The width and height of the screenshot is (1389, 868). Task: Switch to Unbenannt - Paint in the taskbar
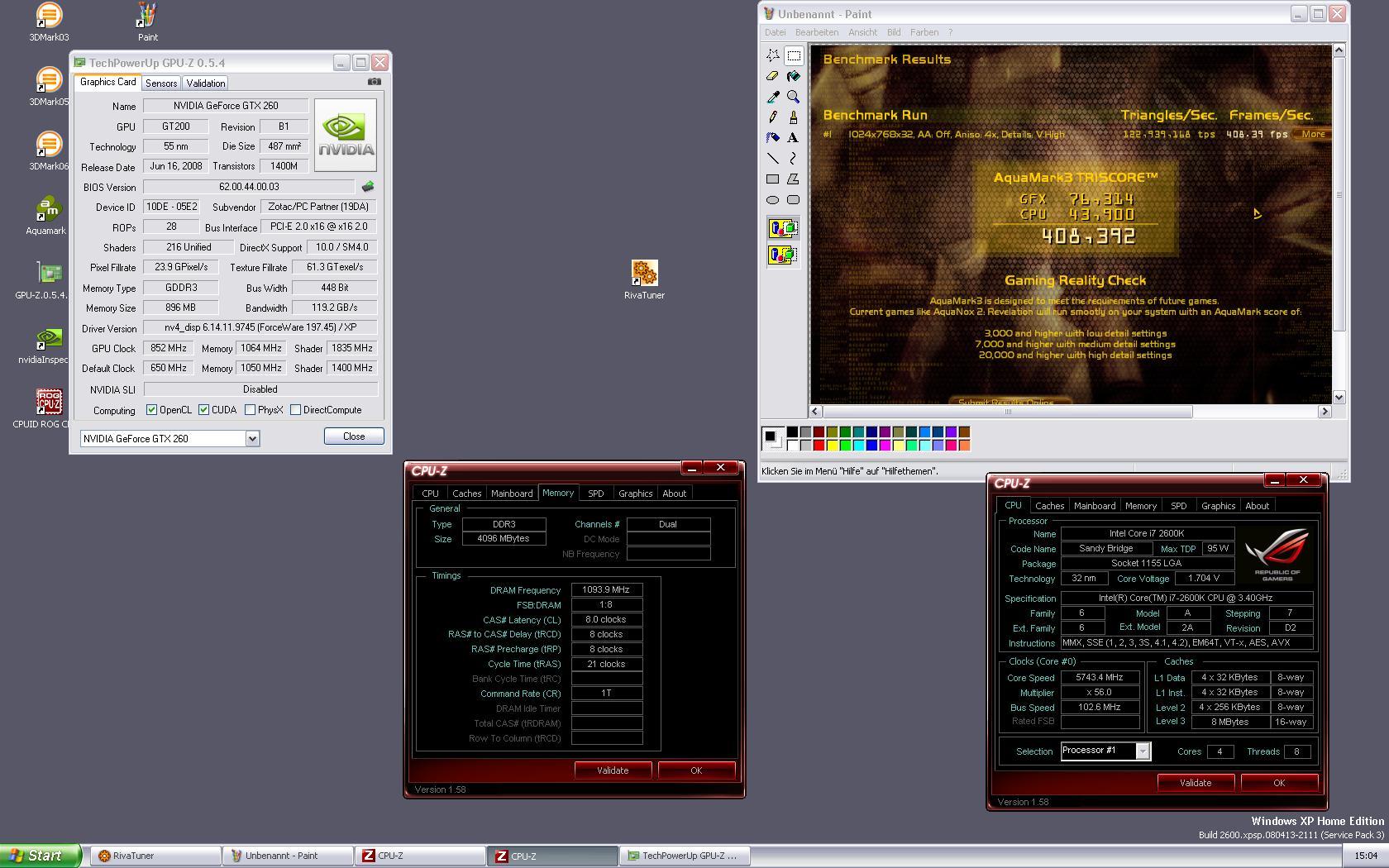pos(288,856)
